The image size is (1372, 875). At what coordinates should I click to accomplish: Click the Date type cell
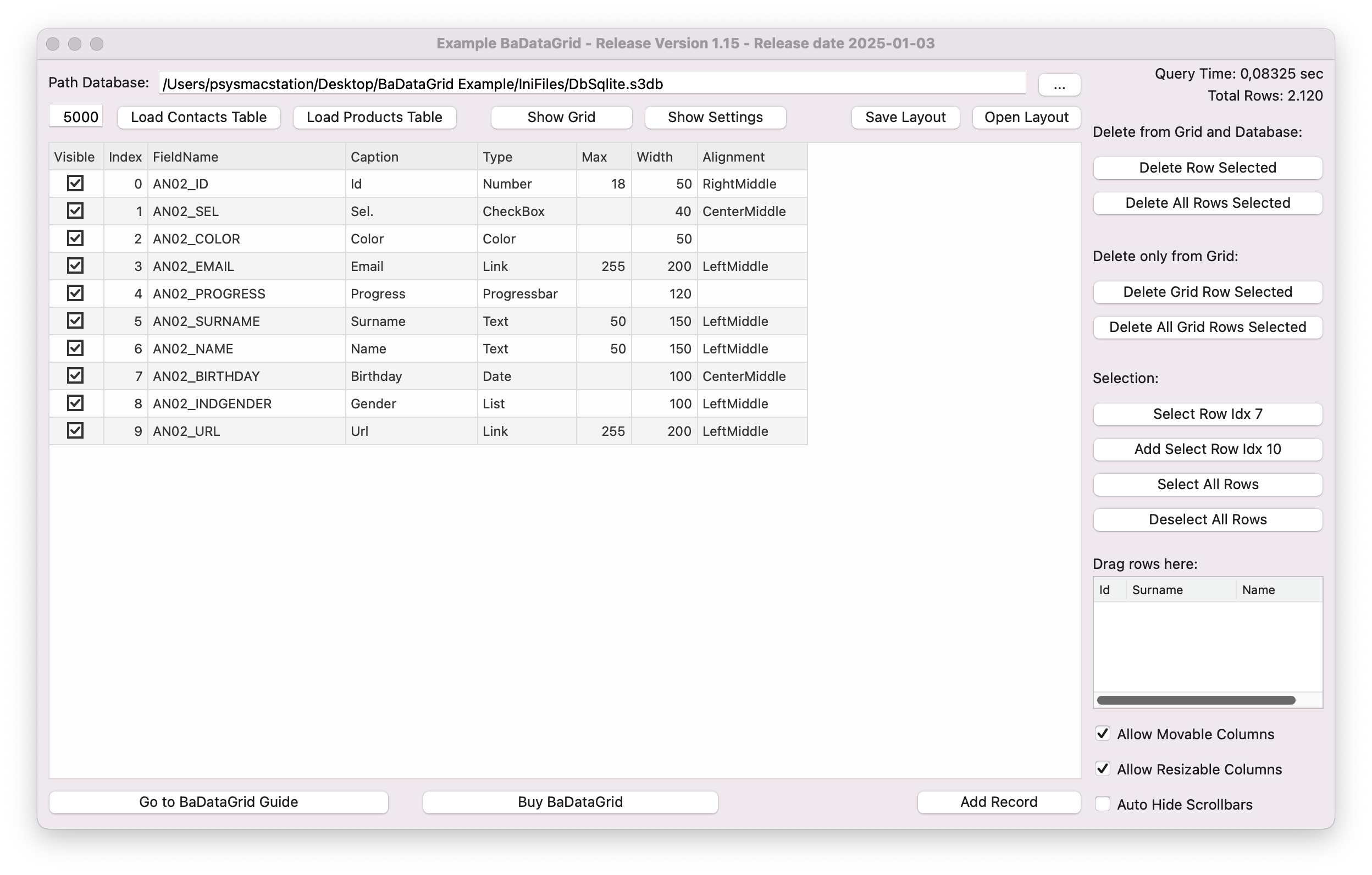coord(527,376)
